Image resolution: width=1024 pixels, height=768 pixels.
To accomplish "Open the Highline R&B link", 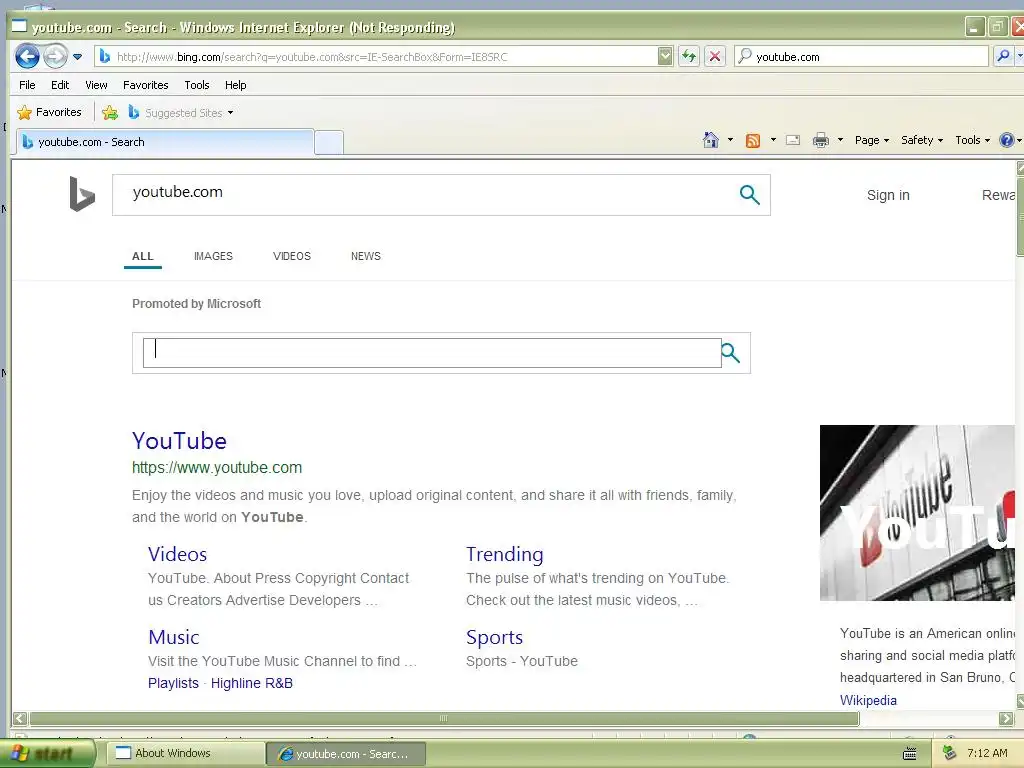I will pos(251,683).
